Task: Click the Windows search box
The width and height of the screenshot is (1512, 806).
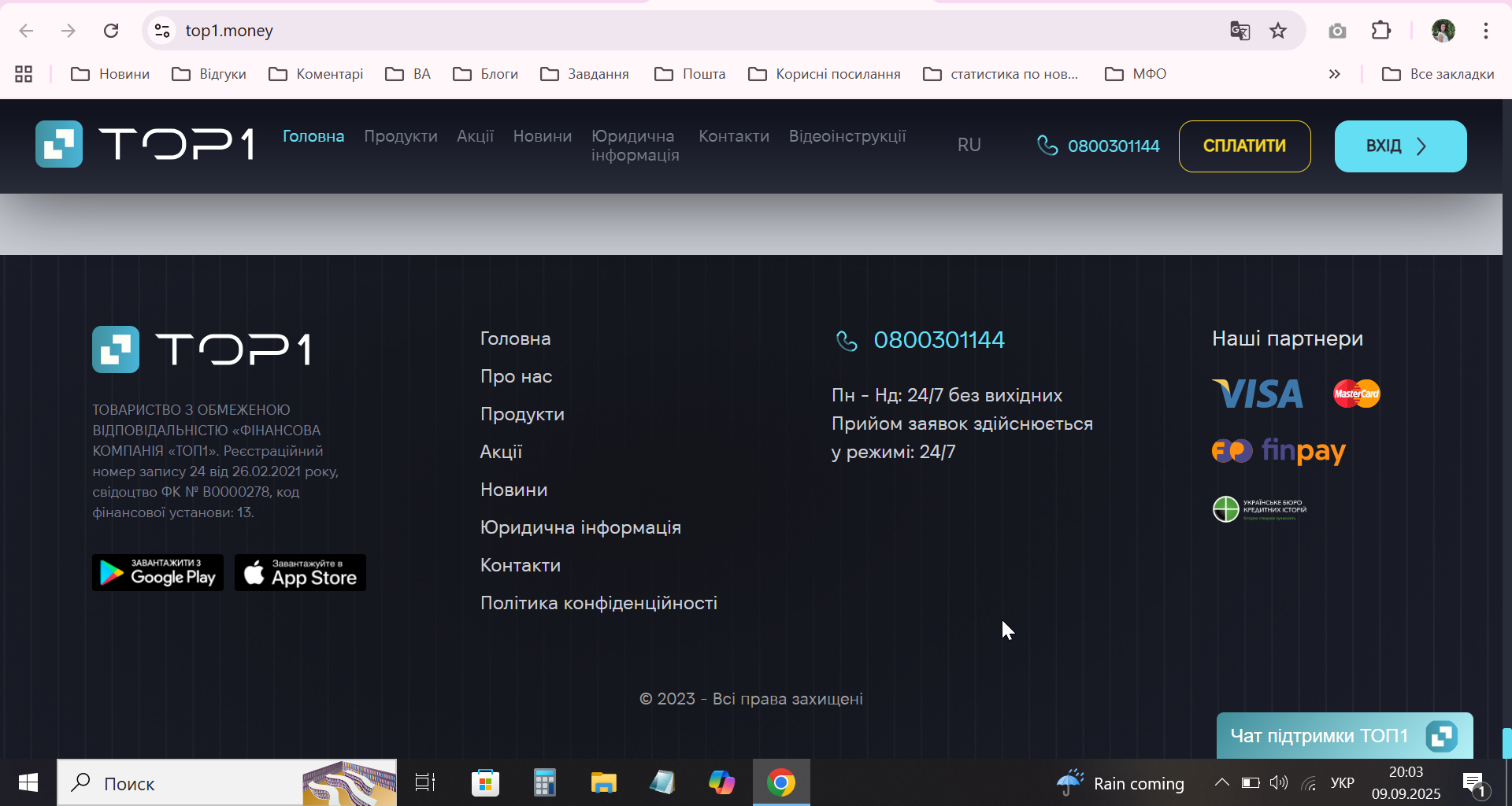Action: click(x=227, y=782)
